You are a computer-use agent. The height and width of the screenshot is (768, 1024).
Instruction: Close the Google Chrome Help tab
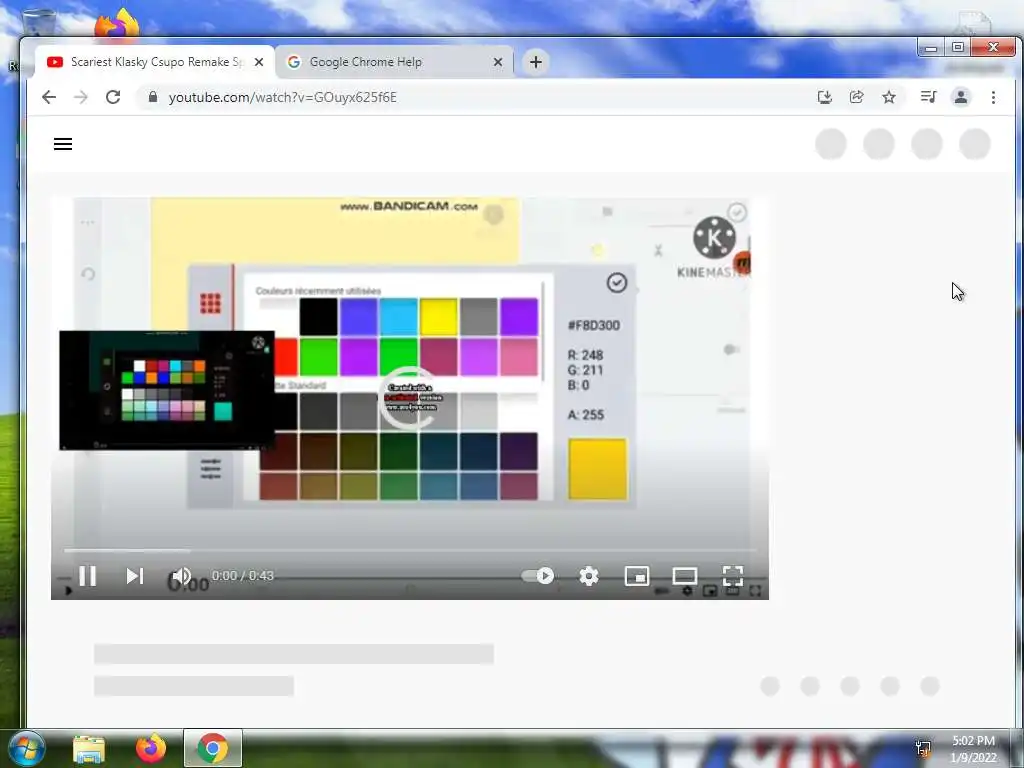click(498, 62)
